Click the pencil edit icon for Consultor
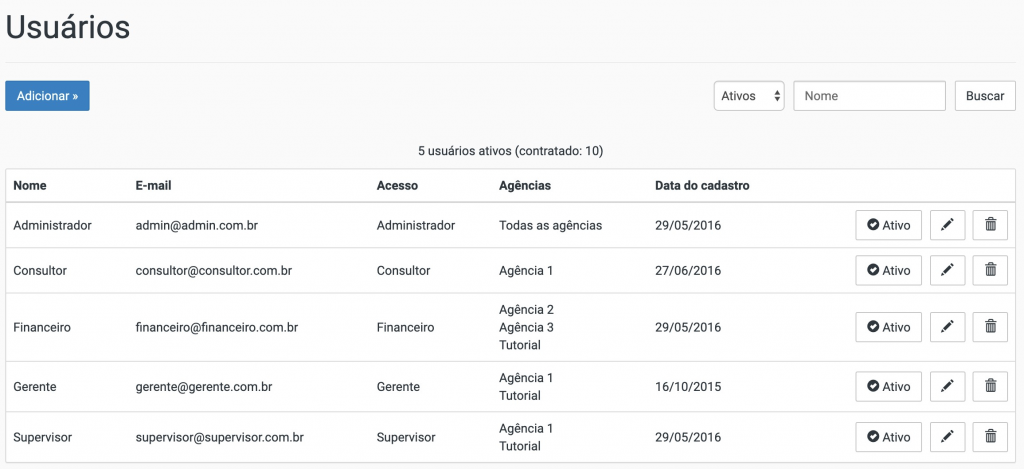Screen dimensions: 1024x469 [x=947, y=270]
